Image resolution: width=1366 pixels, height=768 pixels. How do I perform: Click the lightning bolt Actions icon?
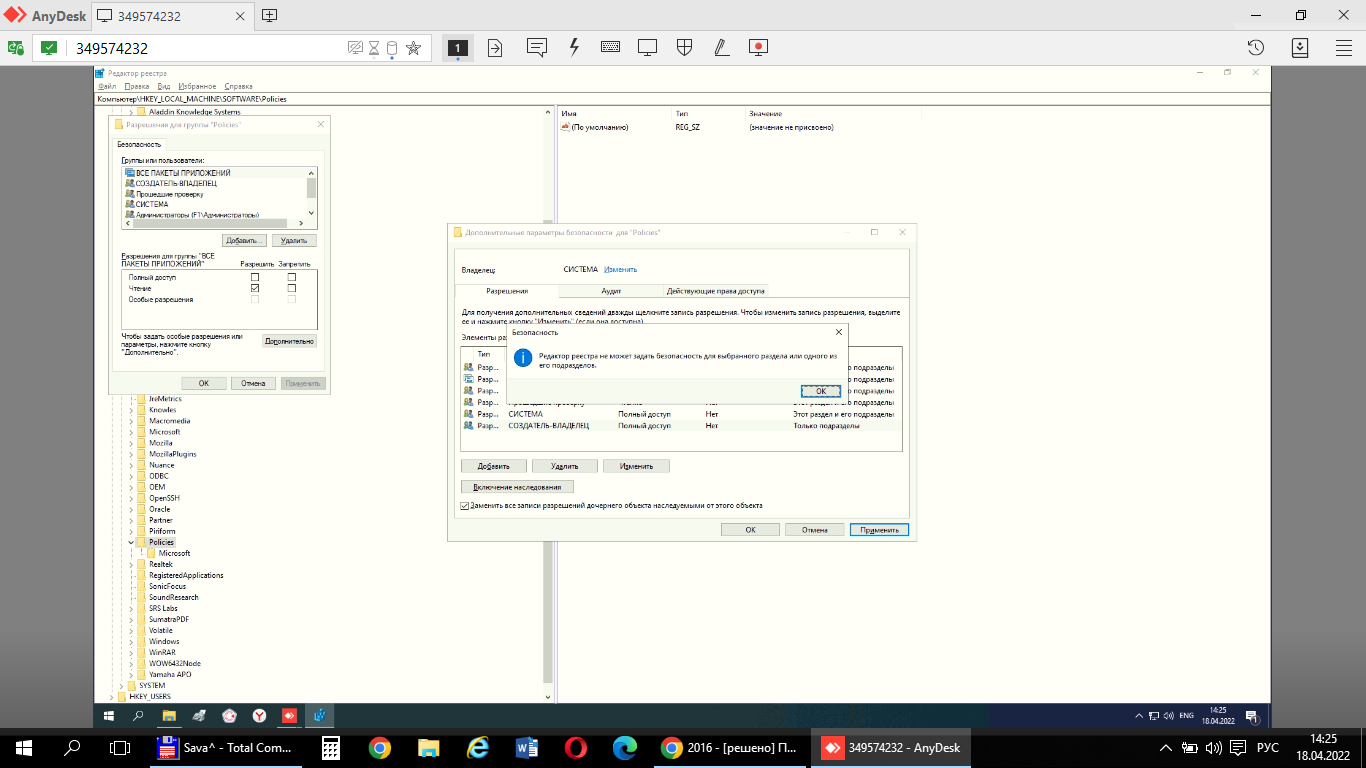[574, 47]
